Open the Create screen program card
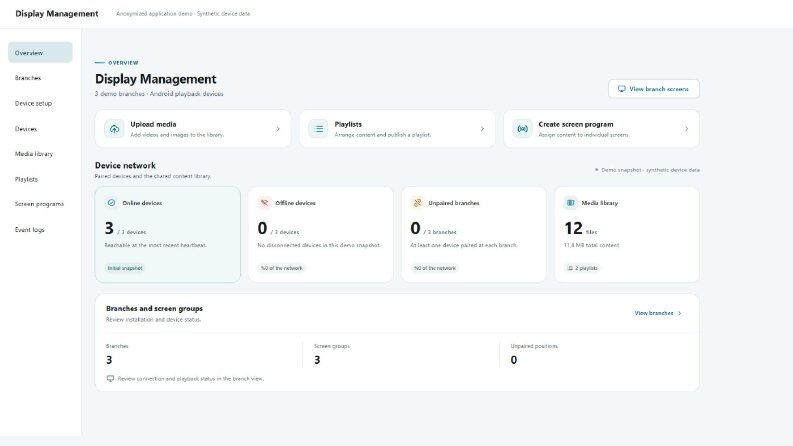Image resolution: width=793 pixels, height=446 pixels. pos(601,129)
